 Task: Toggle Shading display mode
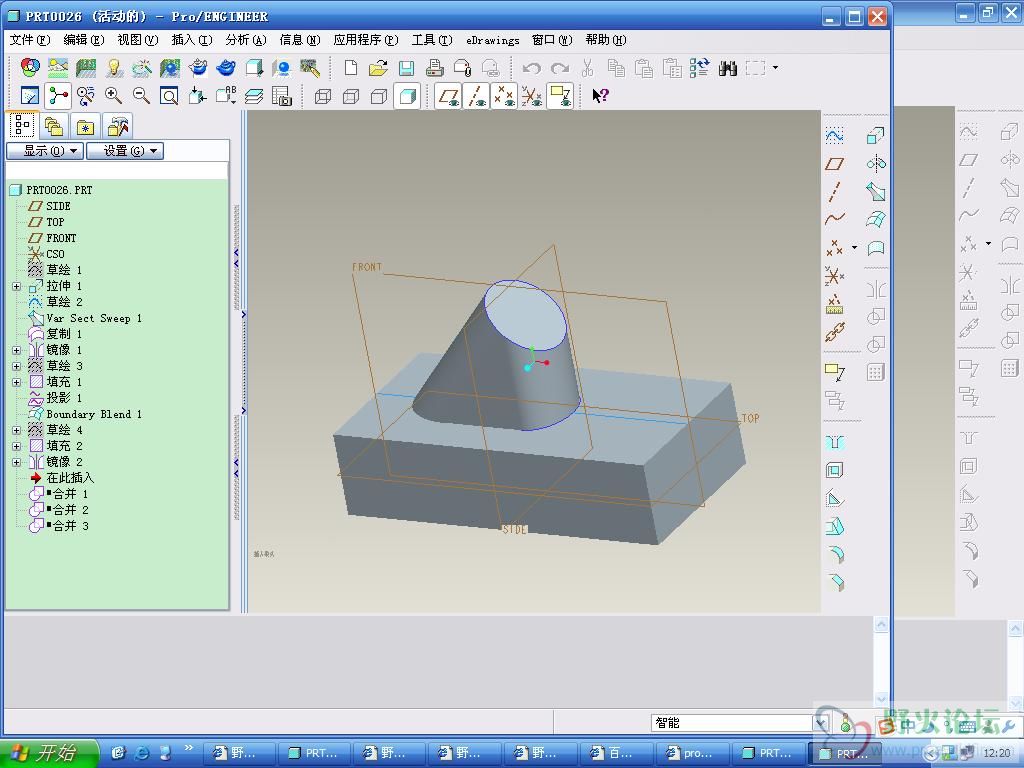(407, 97)
